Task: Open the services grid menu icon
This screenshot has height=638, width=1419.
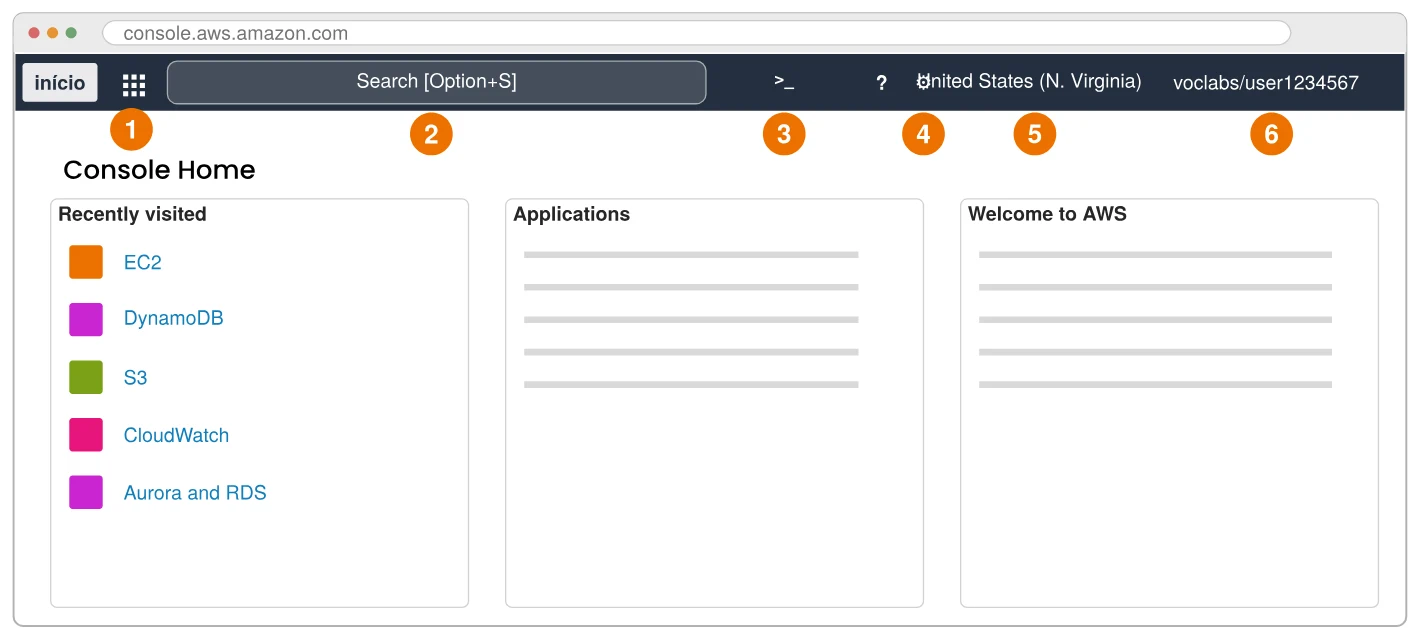Action: tap(134, 84)
